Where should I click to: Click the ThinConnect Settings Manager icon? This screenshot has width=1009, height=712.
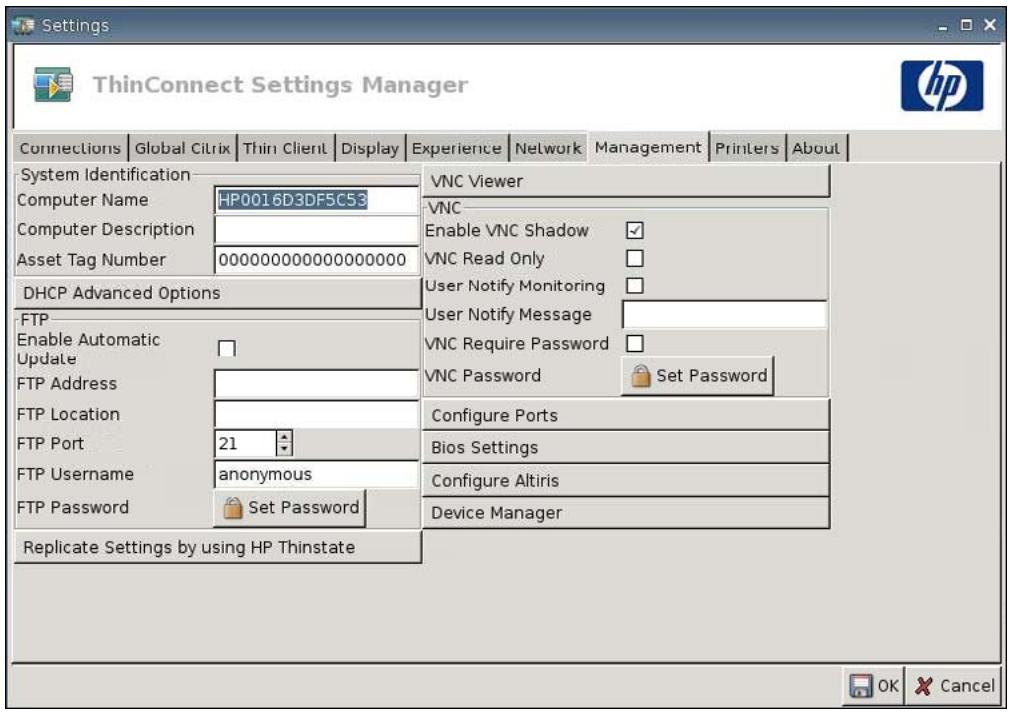point(53,84)
